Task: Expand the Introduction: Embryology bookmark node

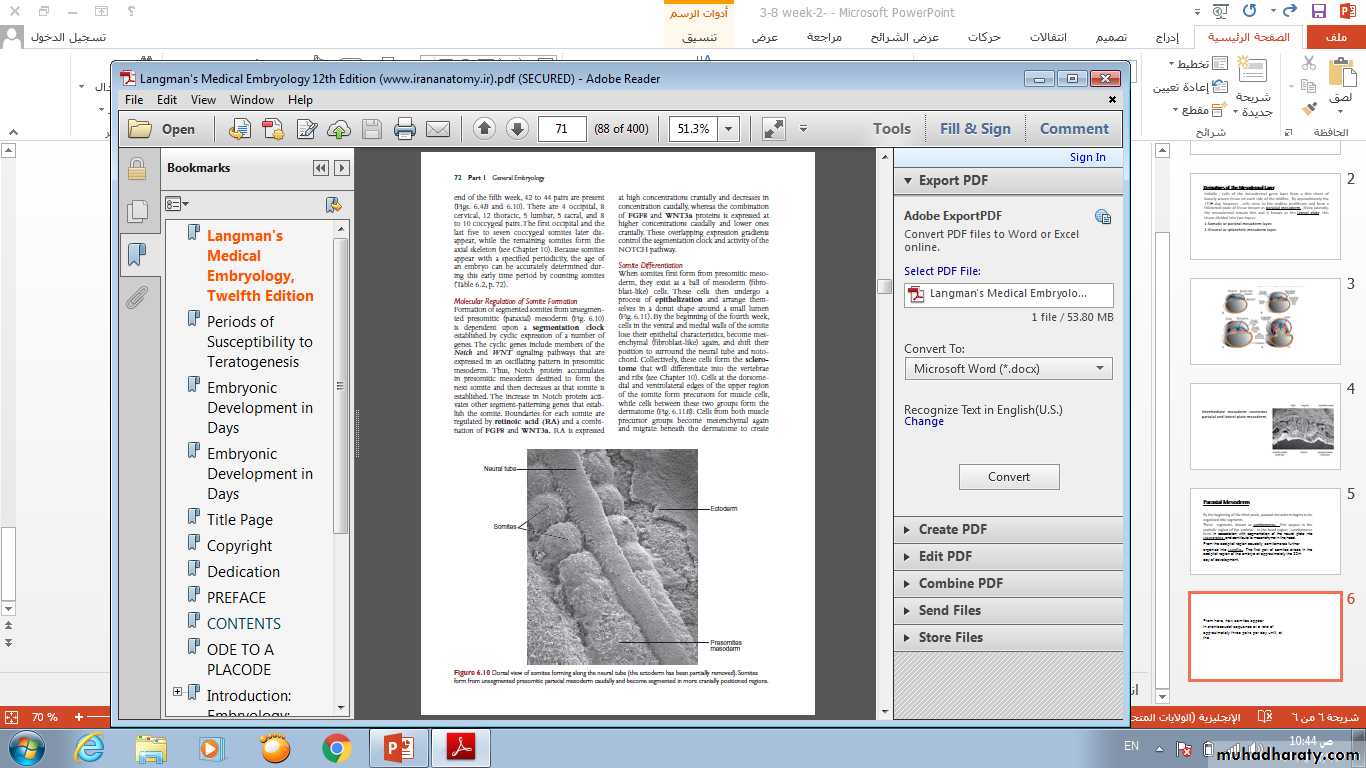Action: point(178,692)
